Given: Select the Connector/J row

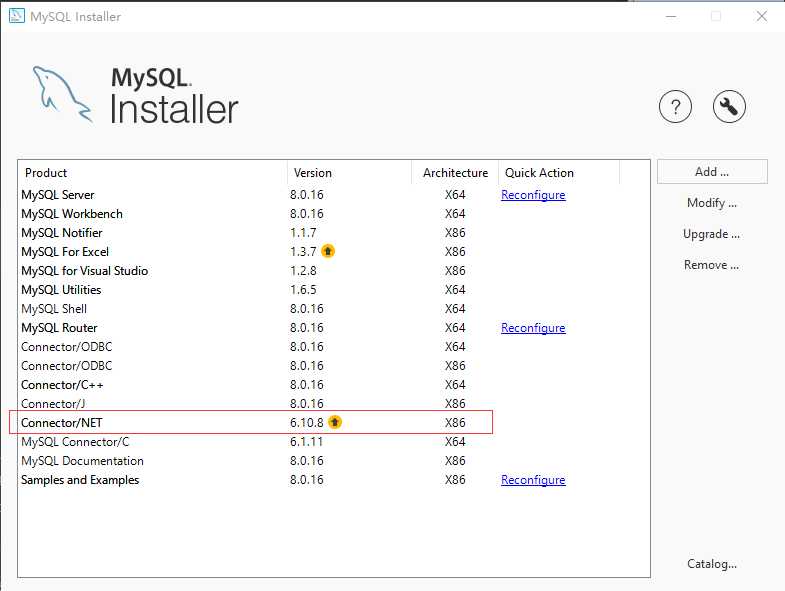Looking at the screenshot, I should [334, 404].
